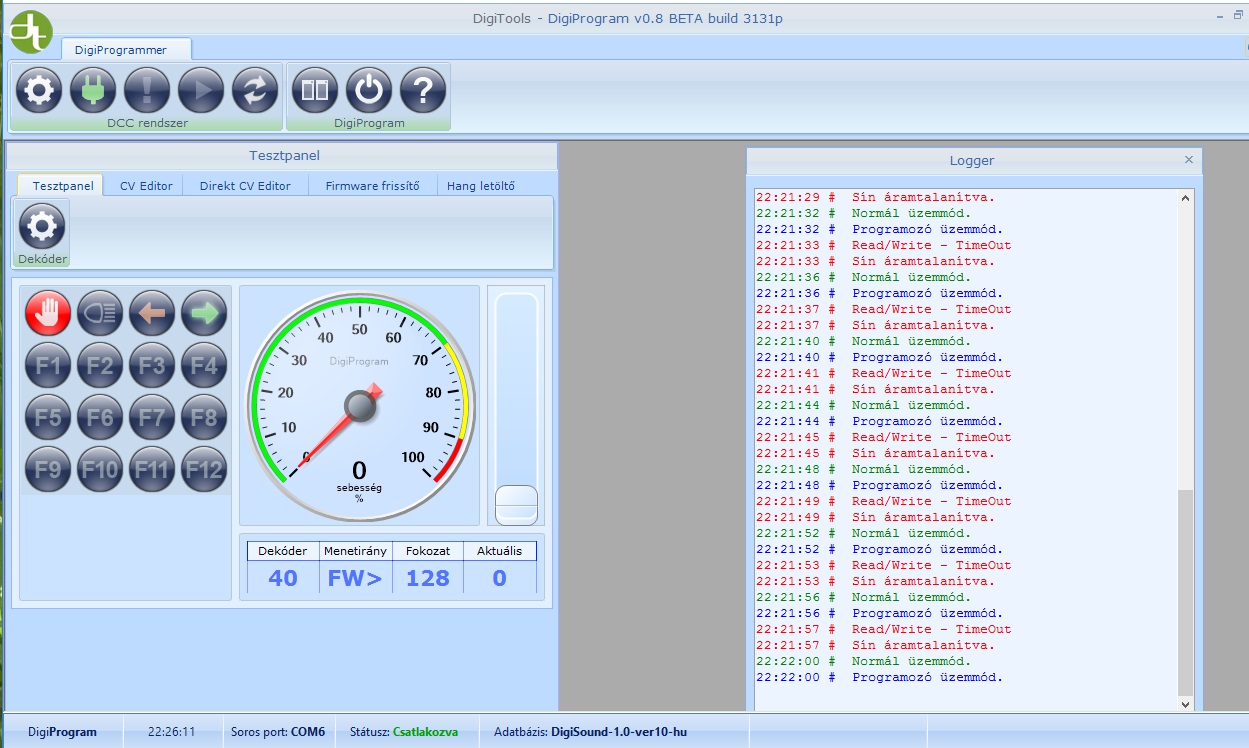Toggle function F8
The height and width of the screenshot is (748, 1249).
coord(204,417)
